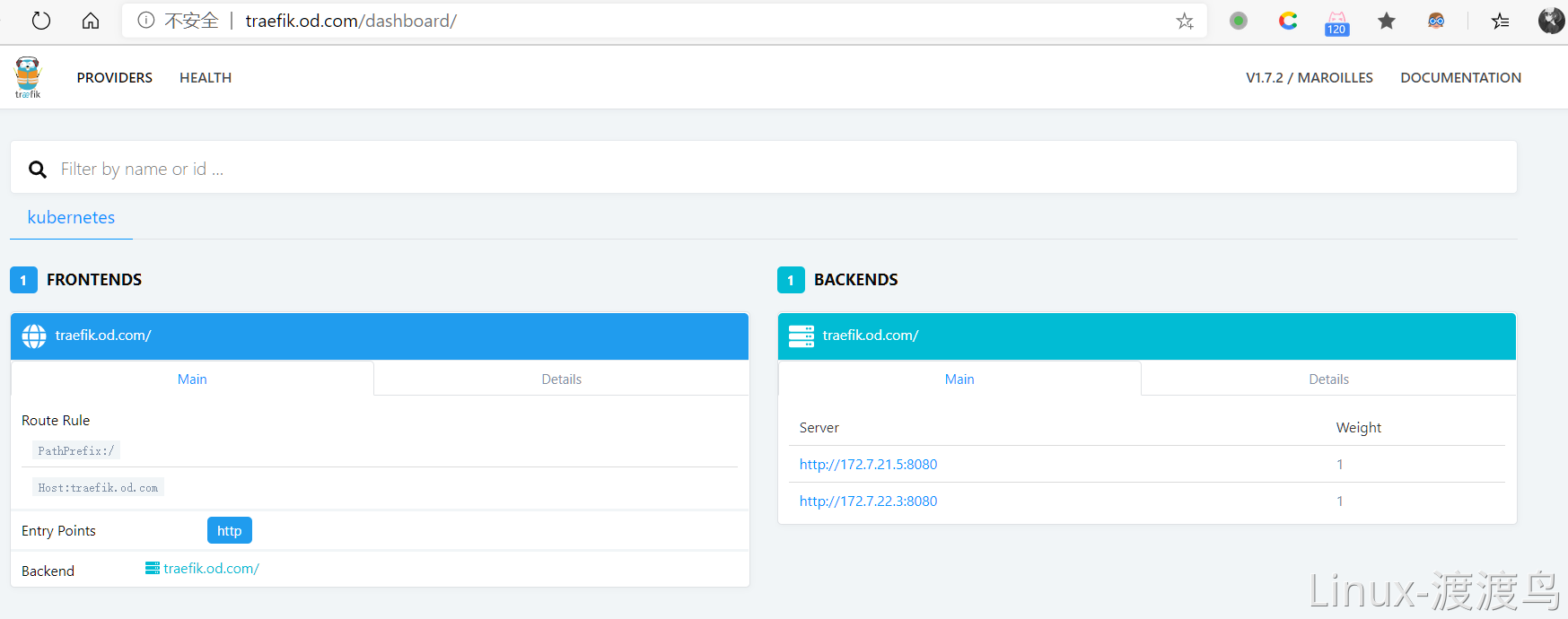The image size is (1568, 619).
Task: Open the extension showing badge 120
Action: coord(1337,22)
